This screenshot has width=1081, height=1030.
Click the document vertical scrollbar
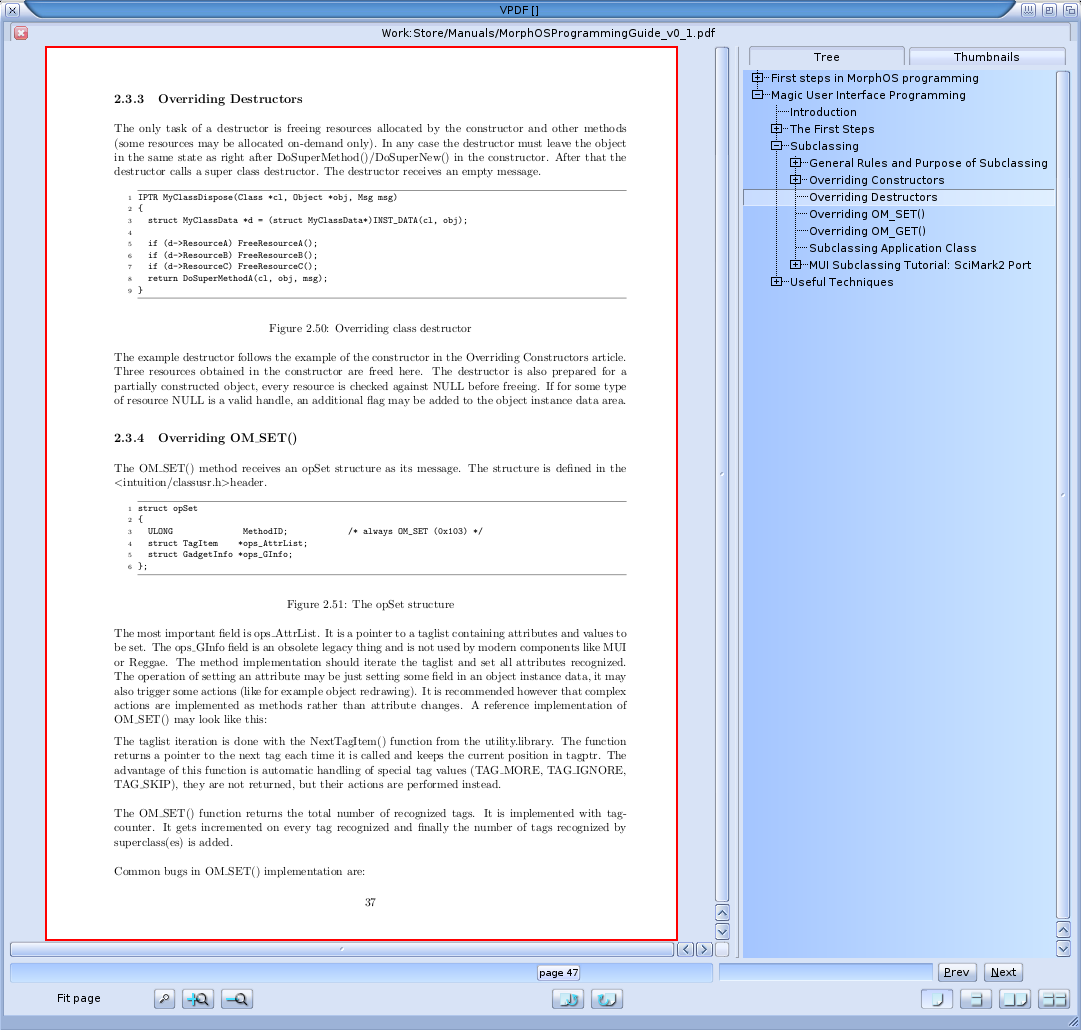(x=722, y=474)
